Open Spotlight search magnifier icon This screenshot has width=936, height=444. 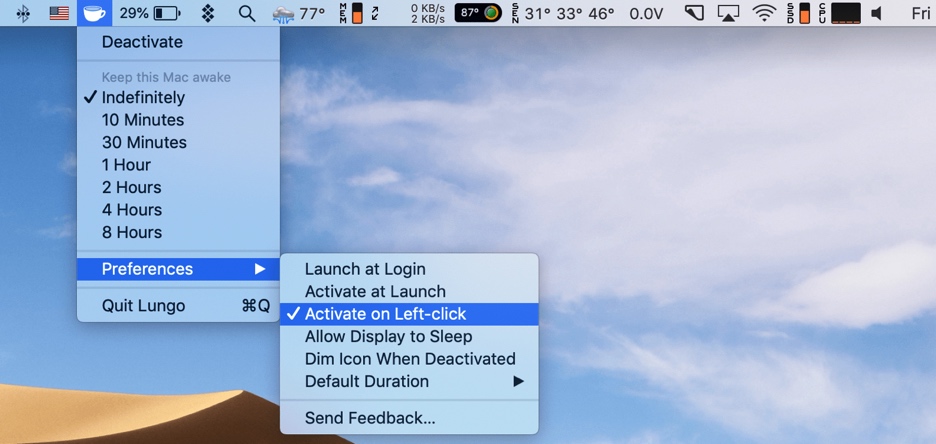point(247,13)
